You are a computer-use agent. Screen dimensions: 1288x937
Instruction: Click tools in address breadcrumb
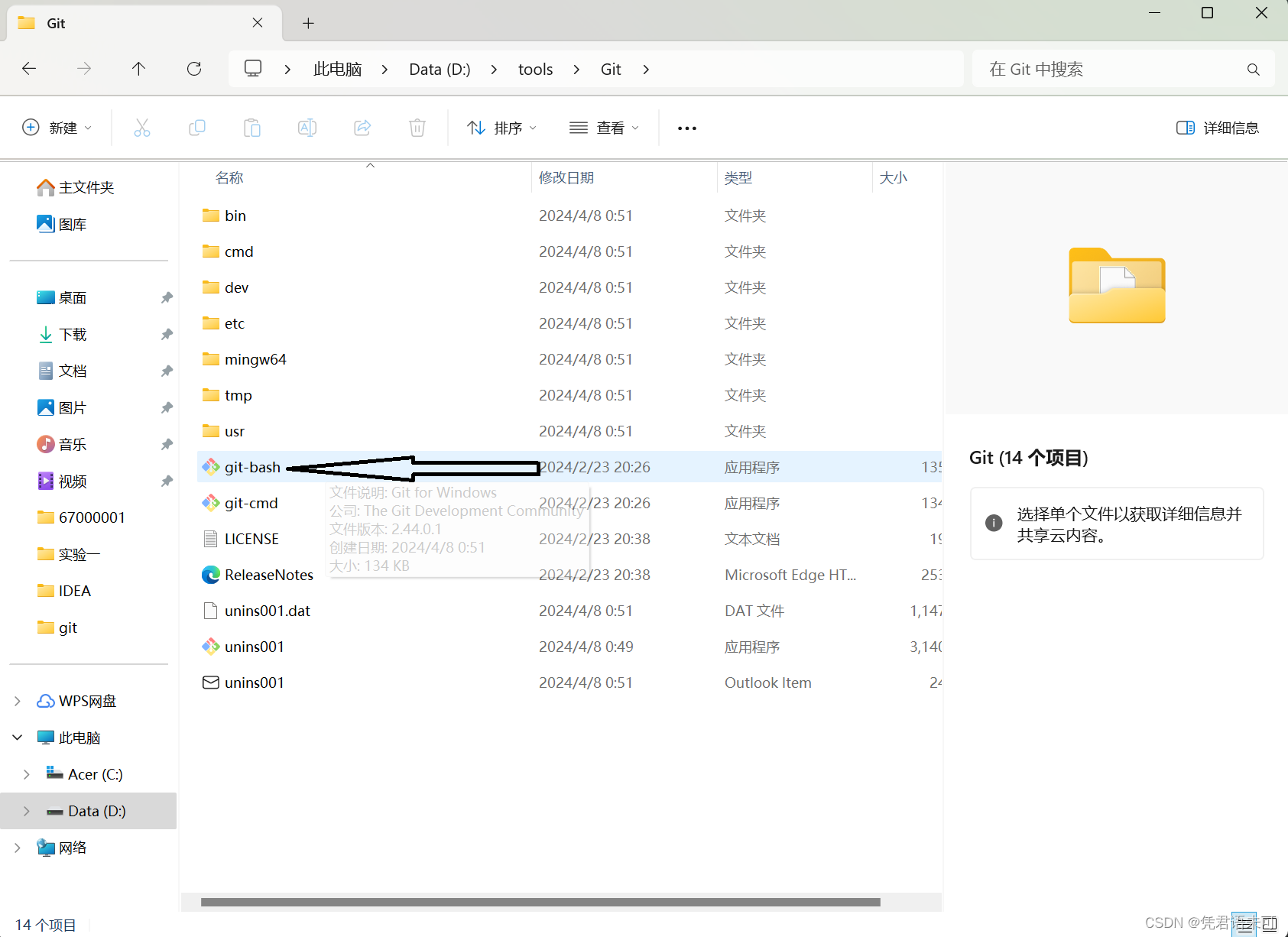[x=535, y=70]
